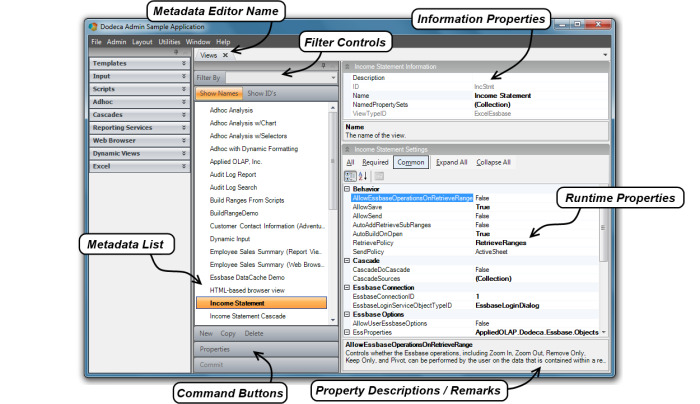Click the Expand All button
This screenshot has height=404, width=700.
[x=451, y=162]
